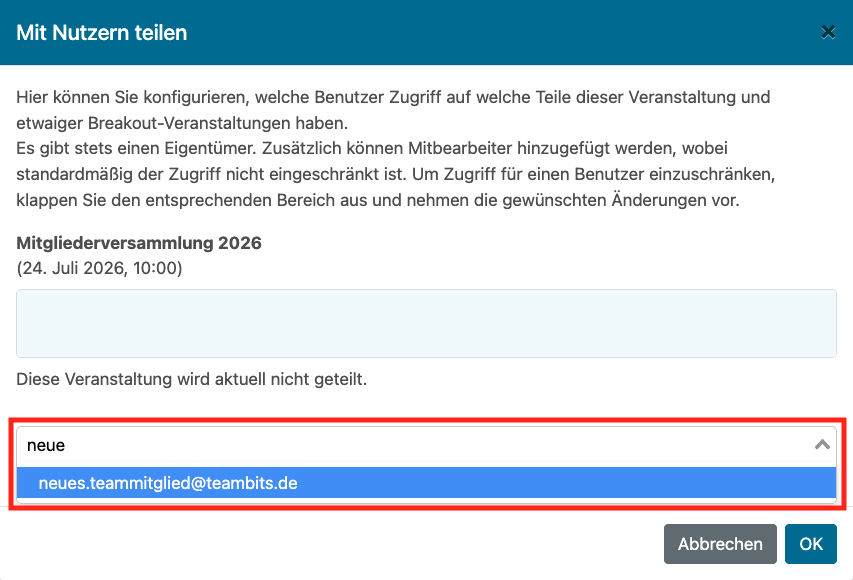
Task: Click the blue dialog header bar
Action: coord(426,33)
